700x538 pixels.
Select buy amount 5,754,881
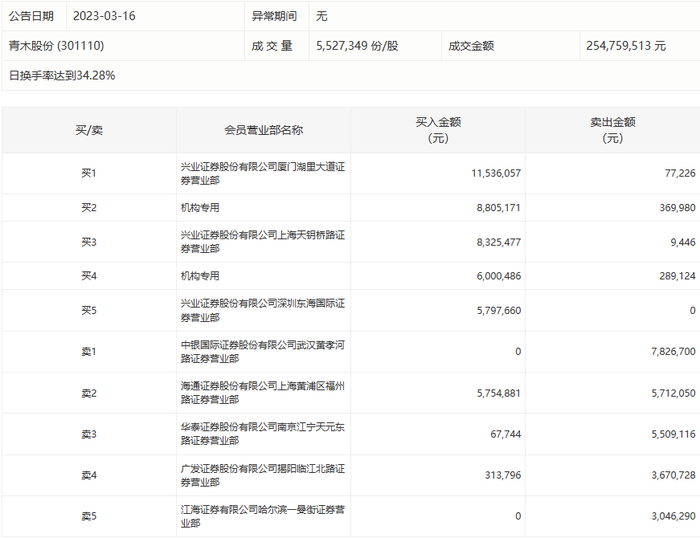(x=499, y=393)
